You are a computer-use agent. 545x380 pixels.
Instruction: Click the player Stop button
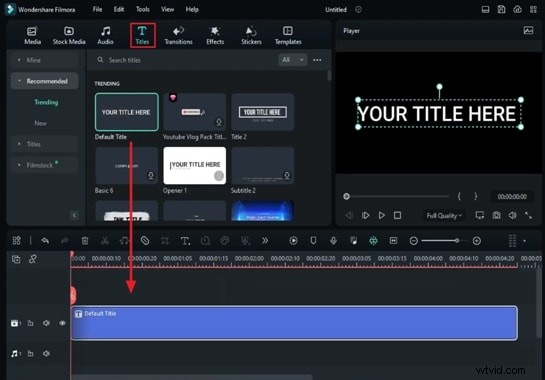point(397,216)
